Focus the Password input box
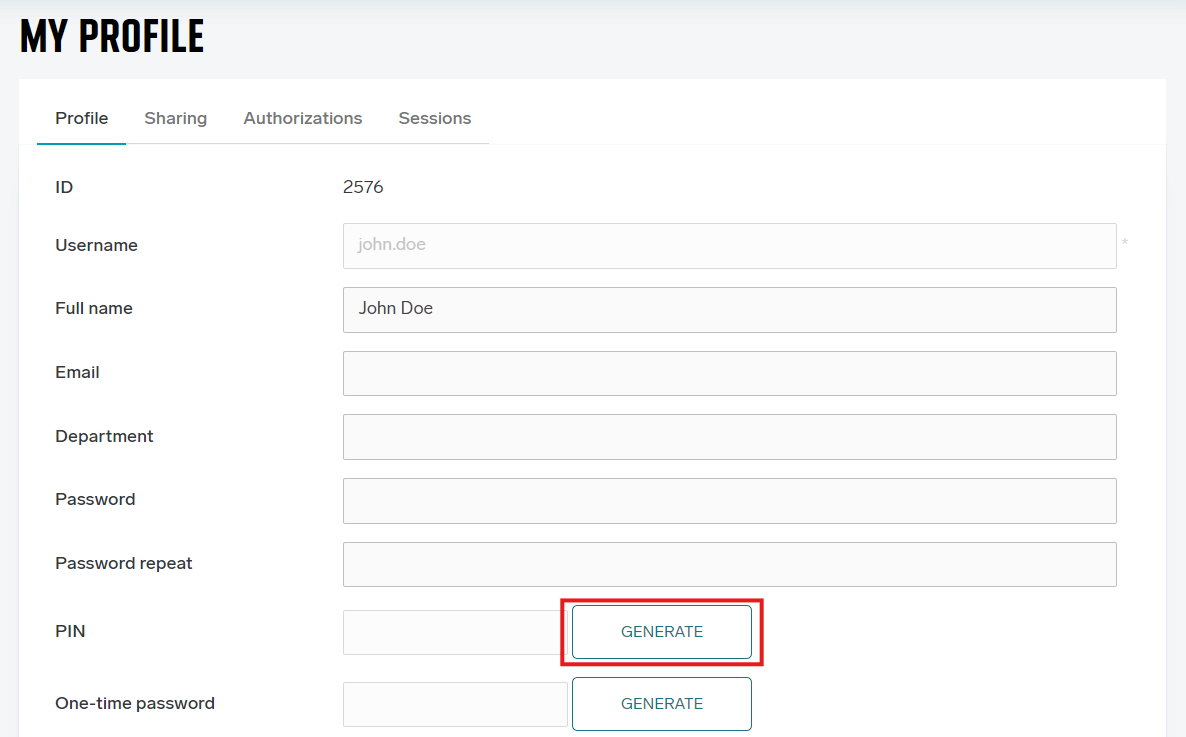The width and height of the screenshot is (1186, 737). coord(729,500)
